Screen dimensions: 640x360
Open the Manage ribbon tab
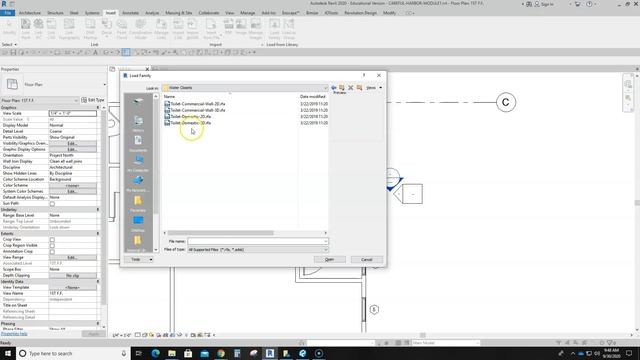click(247, 13)
